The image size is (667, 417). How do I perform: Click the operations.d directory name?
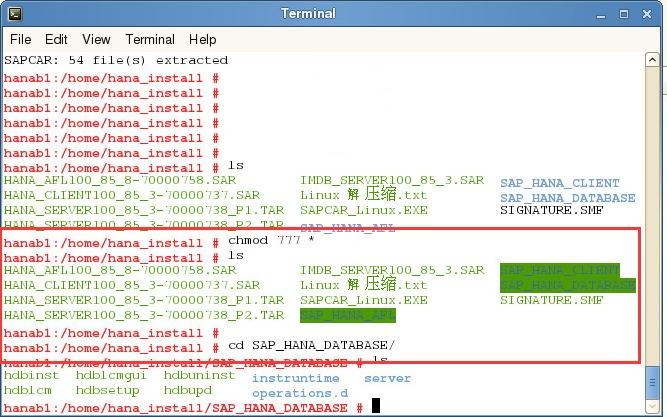(300, 393)
